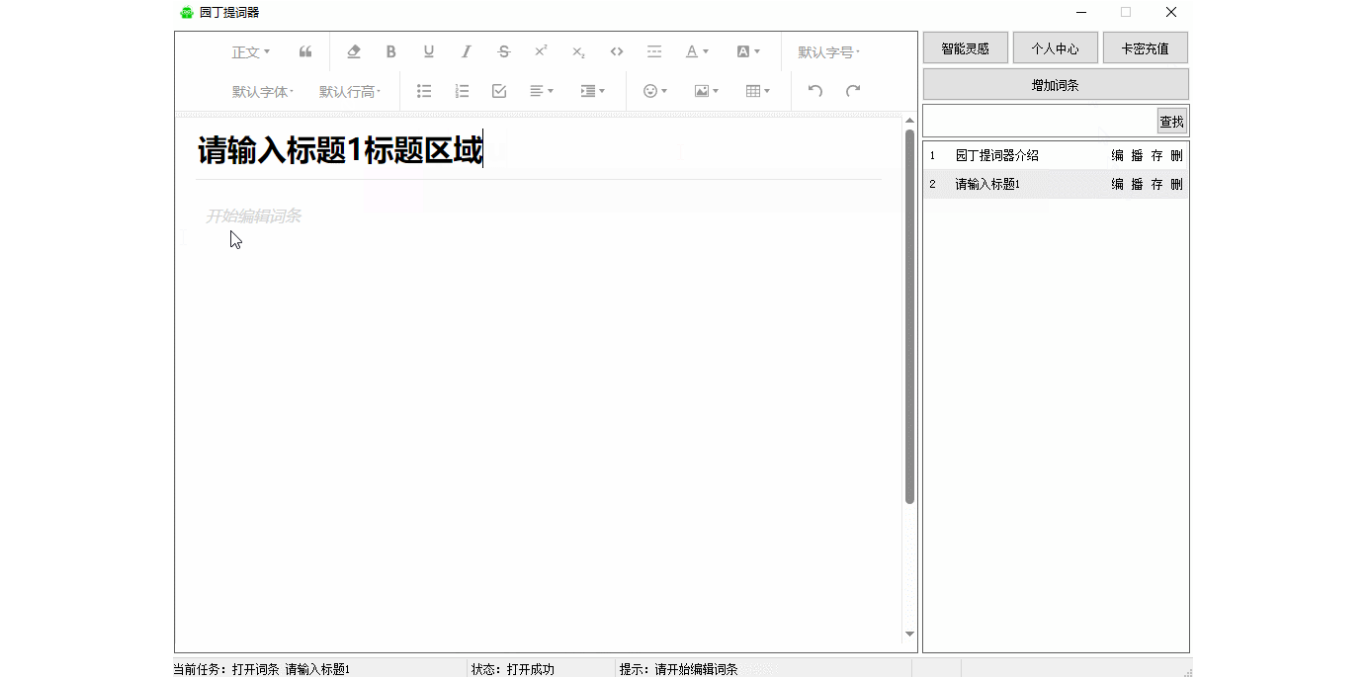
Task: Click the 增加词条 button
Action: click(x=1055, y=85)
